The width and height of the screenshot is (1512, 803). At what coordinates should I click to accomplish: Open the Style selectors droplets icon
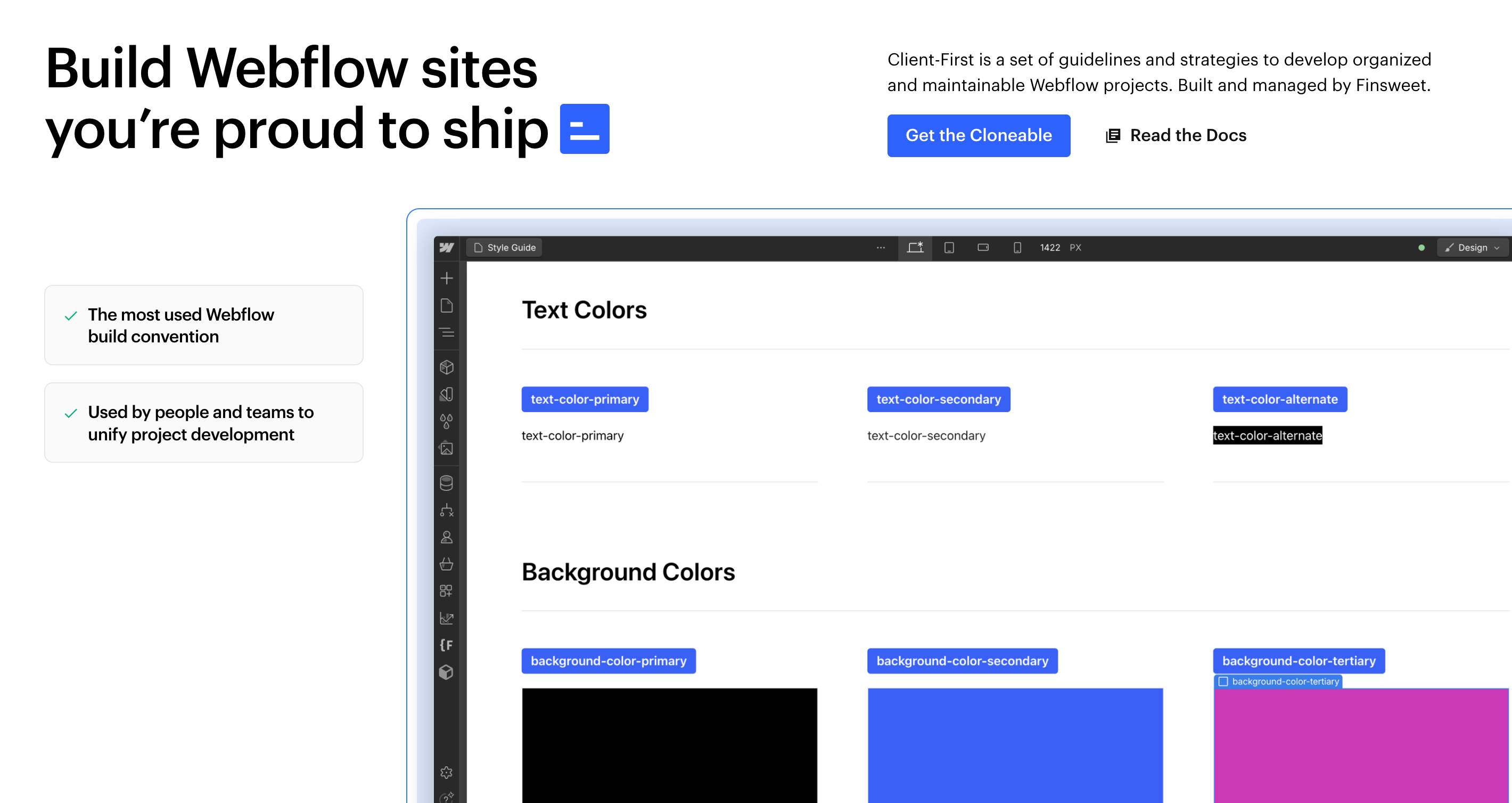tap(447, 421)
